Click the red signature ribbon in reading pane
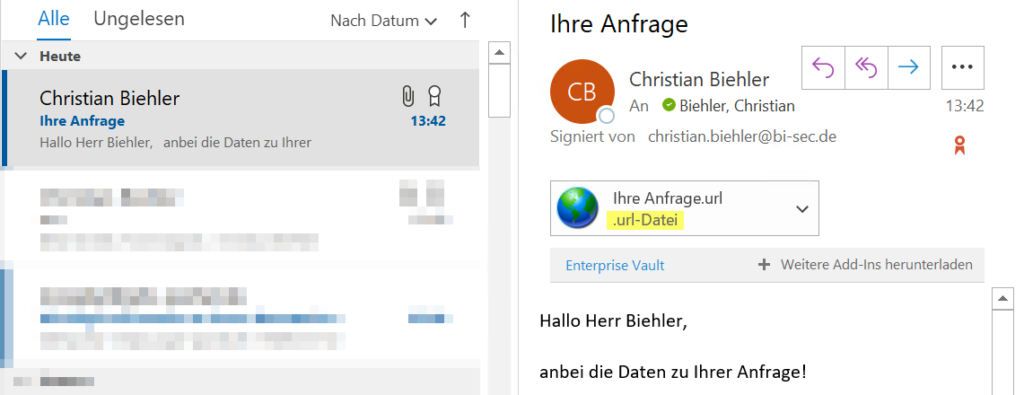 point(959,145)
